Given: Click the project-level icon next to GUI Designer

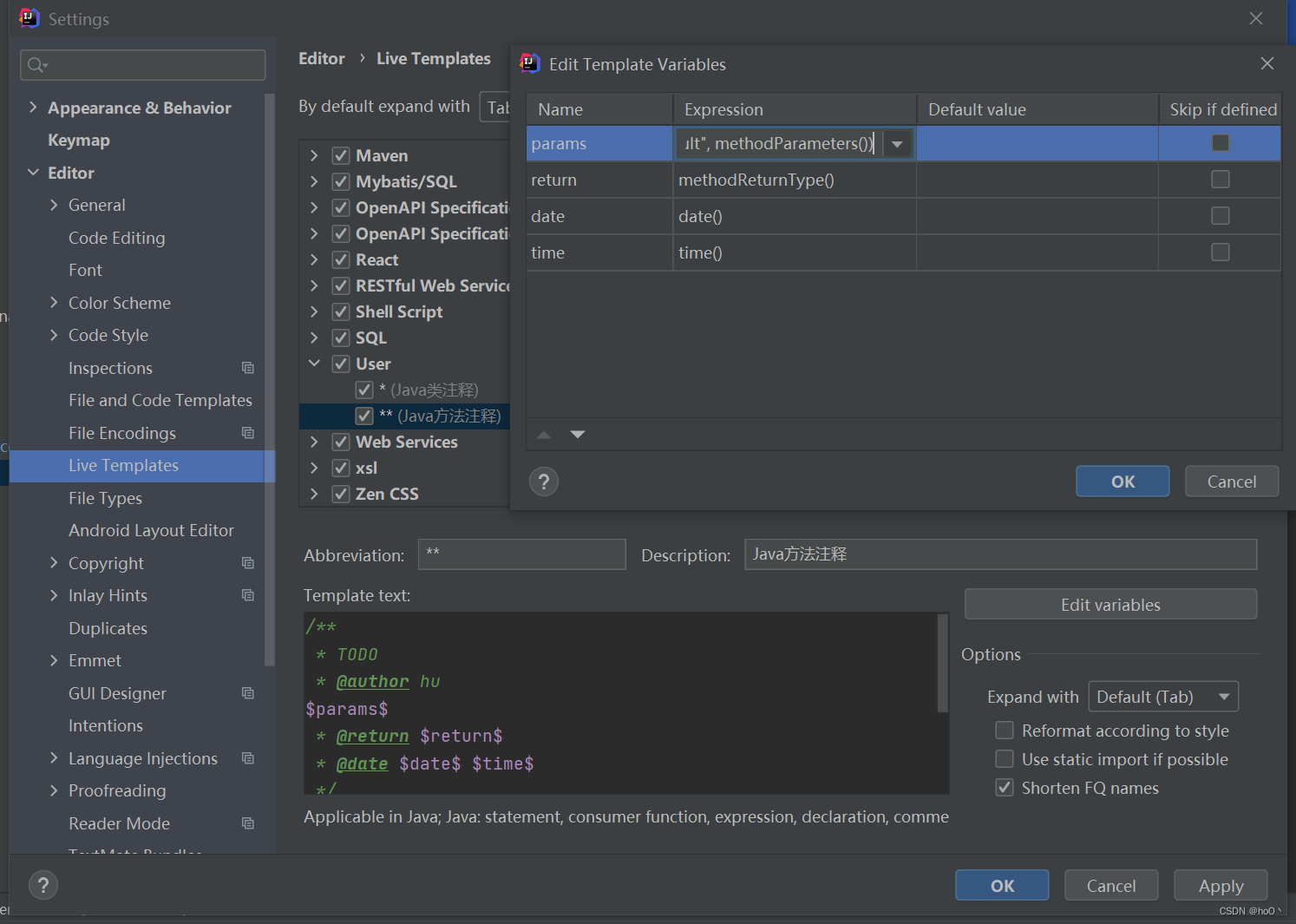Looking at the screenshot, I should [x=248, y=693].
